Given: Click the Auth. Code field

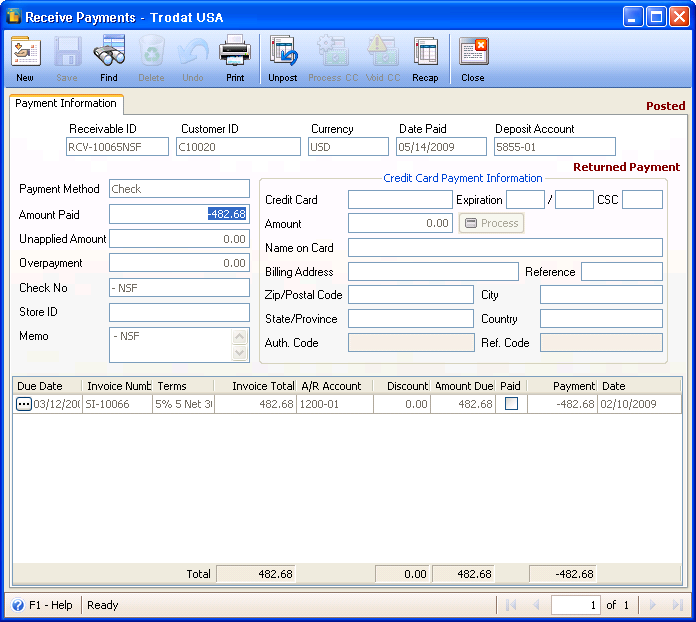Looking at the screenshot, I should click(x=411, y=343).
